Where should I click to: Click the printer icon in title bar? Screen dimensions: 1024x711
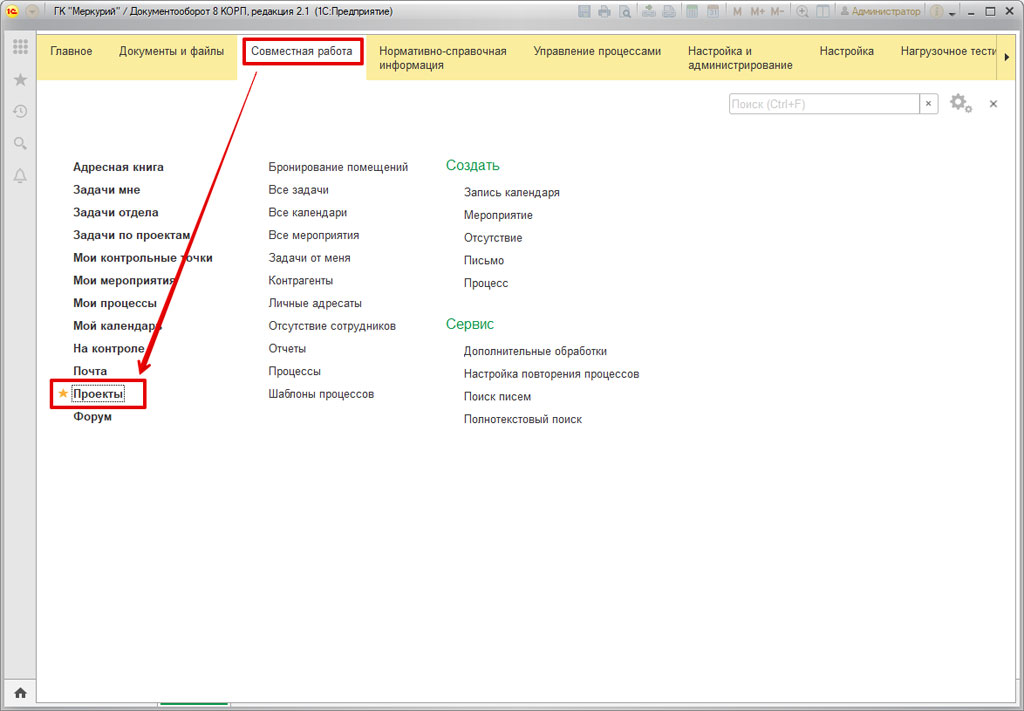pyautogui.click(x=604, y=12)
